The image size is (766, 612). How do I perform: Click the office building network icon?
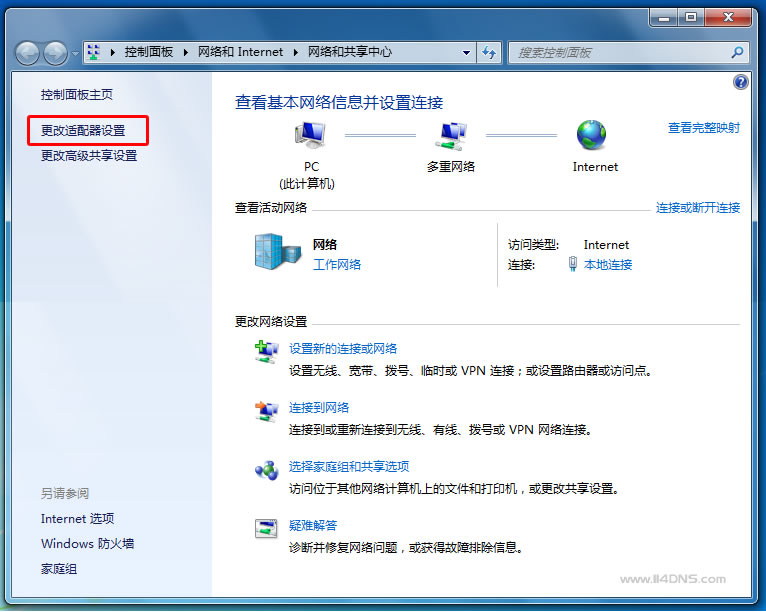click(x=277, y=252)
